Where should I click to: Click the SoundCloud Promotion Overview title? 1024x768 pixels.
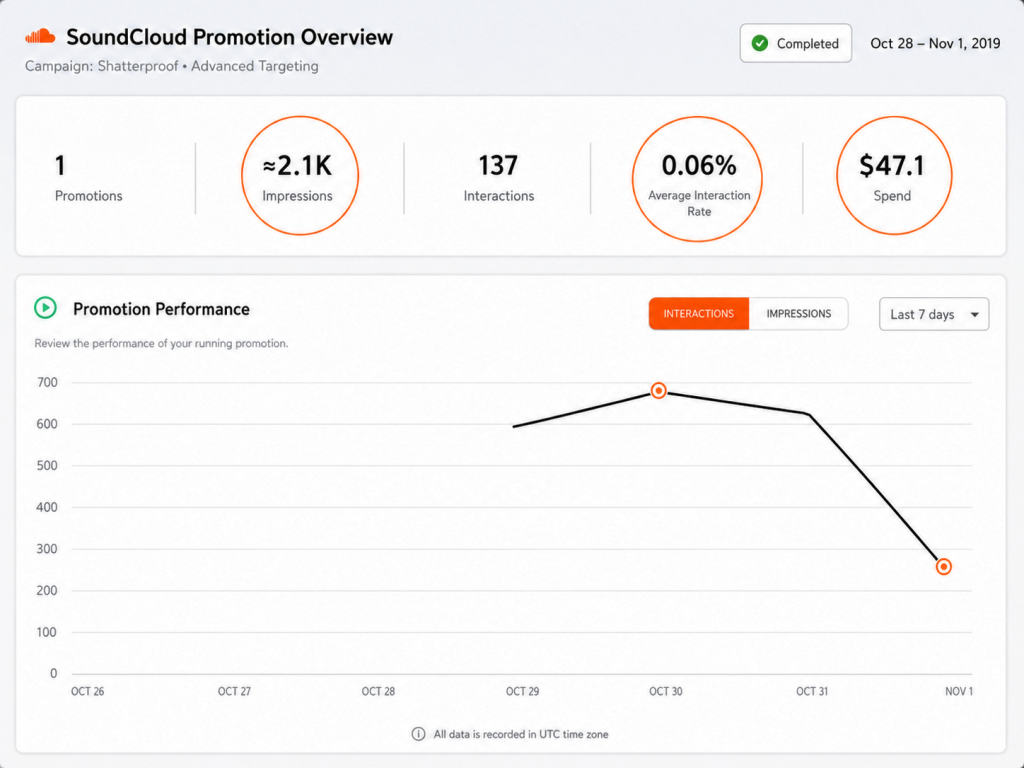tap(230, 37)
